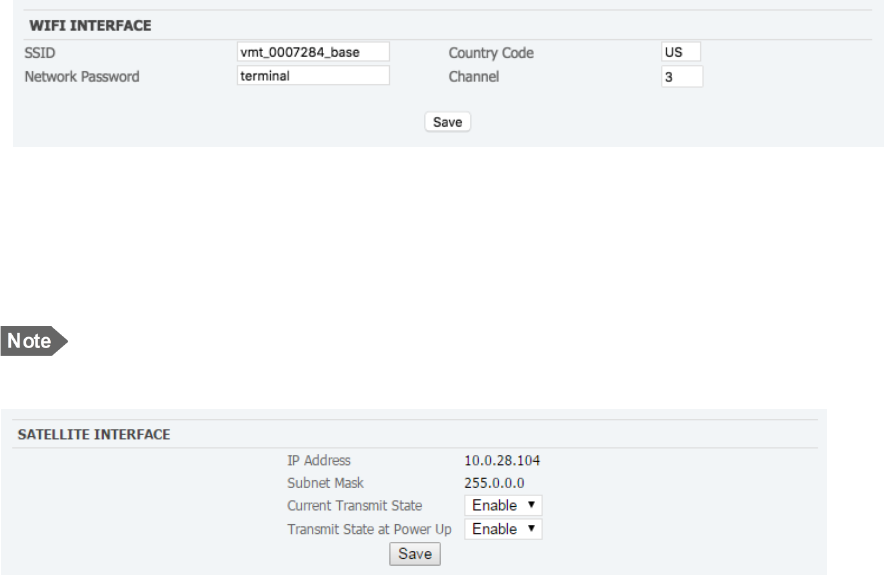Click the Current Transmit State label
This screenshot has height=575, width=884.
tap(354, 506)
